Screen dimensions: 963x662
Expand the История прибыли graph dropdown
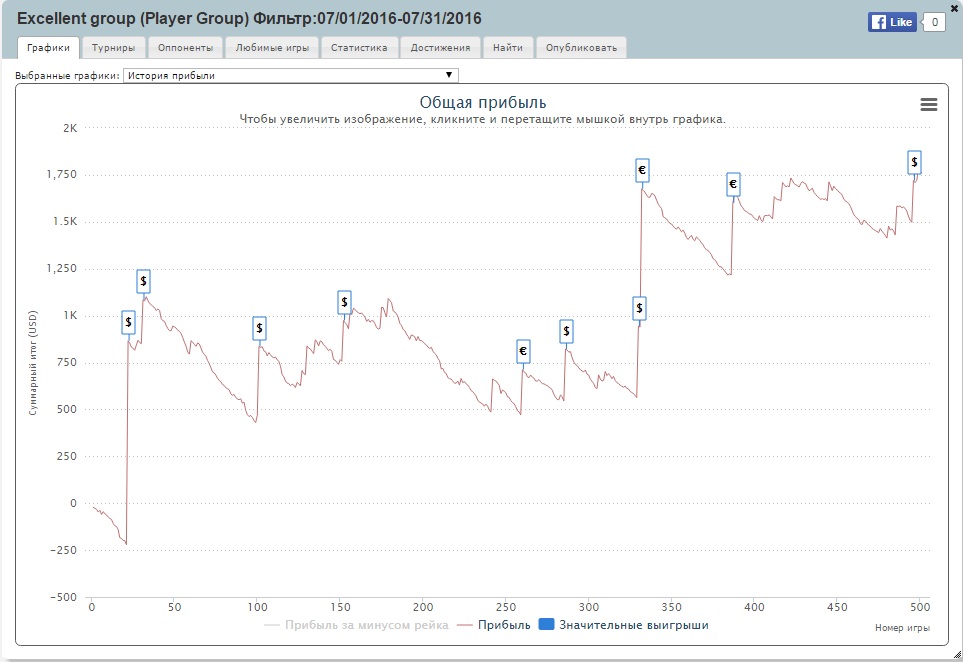point(290,76)
